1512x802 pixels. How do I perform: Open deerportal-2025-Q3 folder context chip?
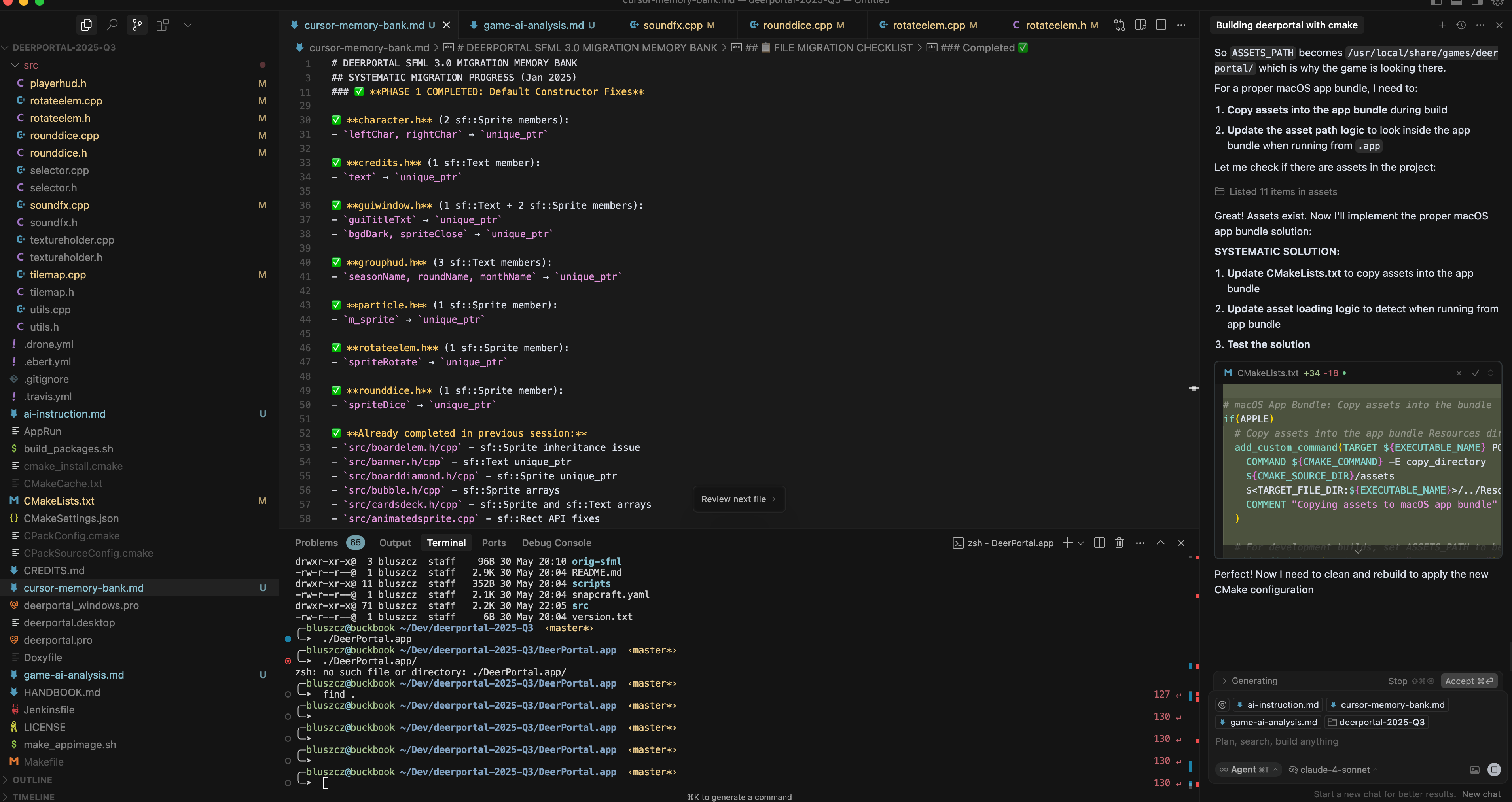click(1376, 722)
